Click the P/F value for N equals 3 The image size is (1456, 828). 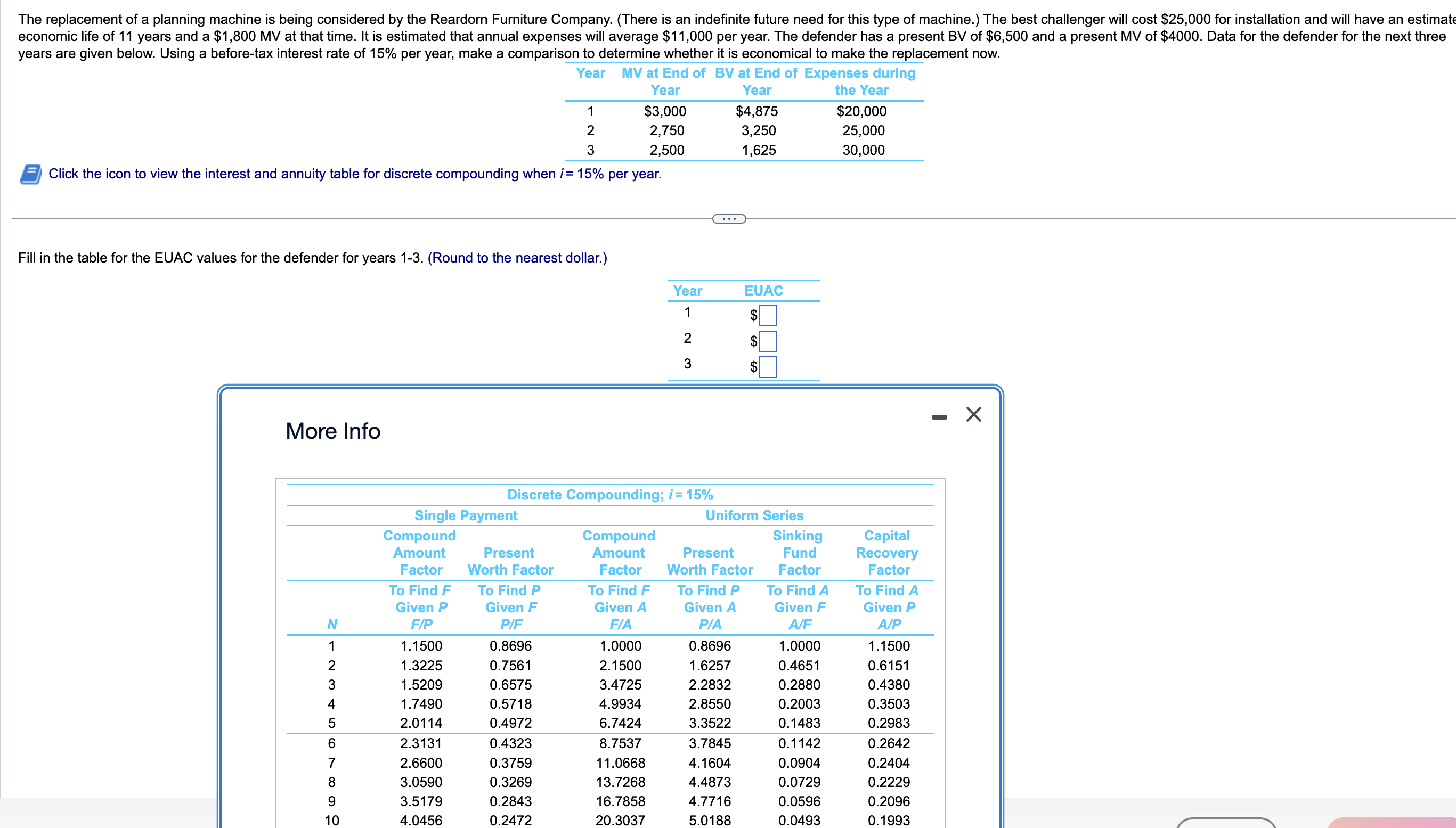[x=510, y=685]
